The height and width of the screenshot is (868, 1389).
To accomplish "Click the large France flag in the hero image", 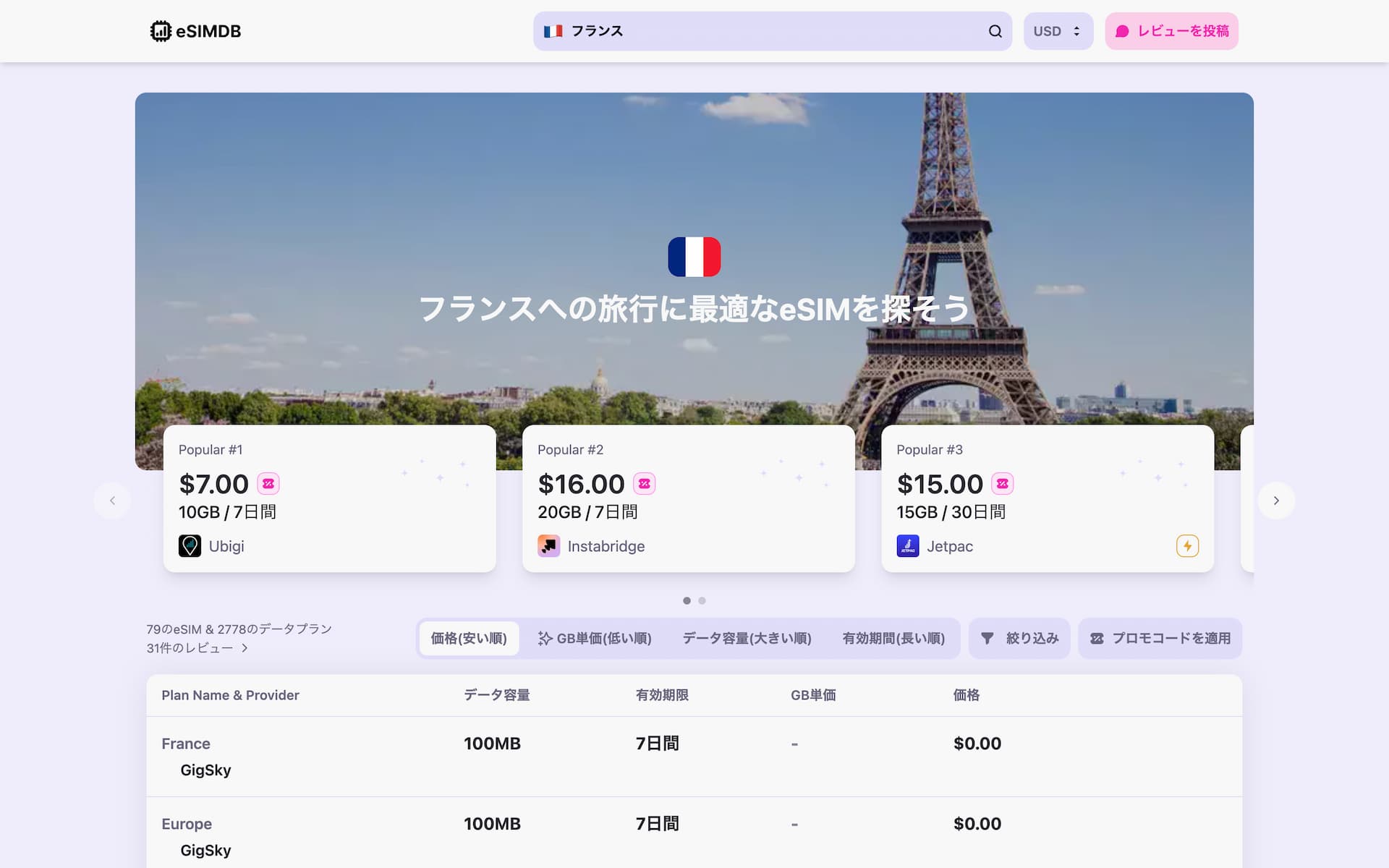I will pyautogui.click(x=694, y=257).
